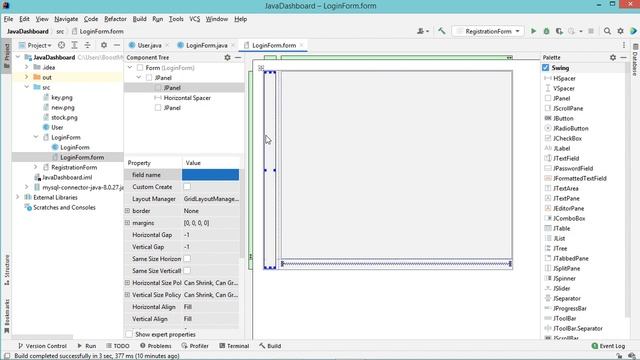Image resolution: width=640 pixels, height=360 pixels.
Task: Open Project panel options gear
Action: [x=104, y=45]
